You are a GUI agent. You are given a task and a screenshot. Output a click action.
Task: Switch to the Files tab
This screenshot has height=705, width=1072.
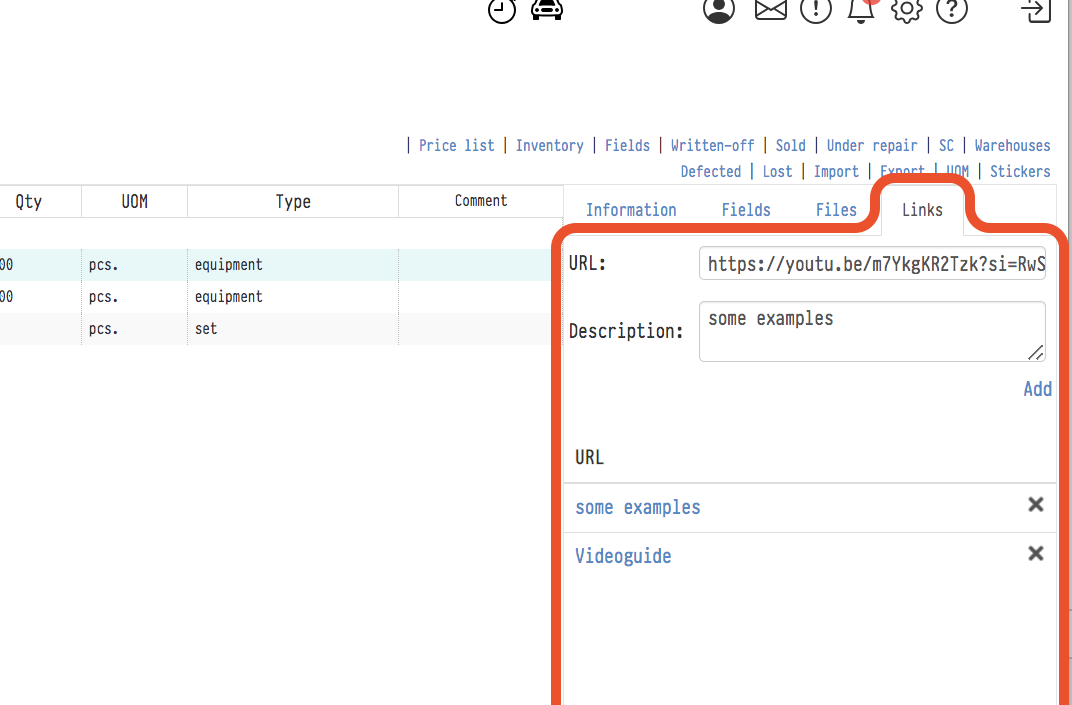[x=836, y=210]
